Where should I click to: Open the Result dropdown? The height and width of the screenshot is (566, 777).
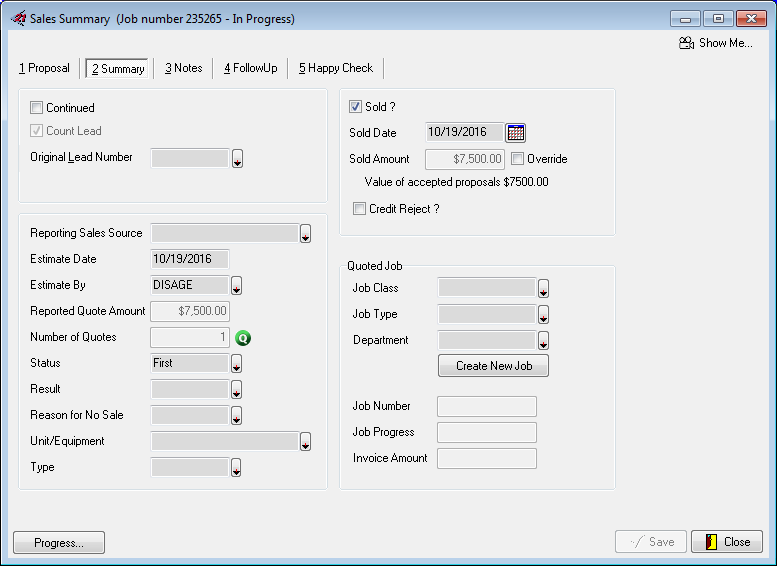[x=236, y=390]
